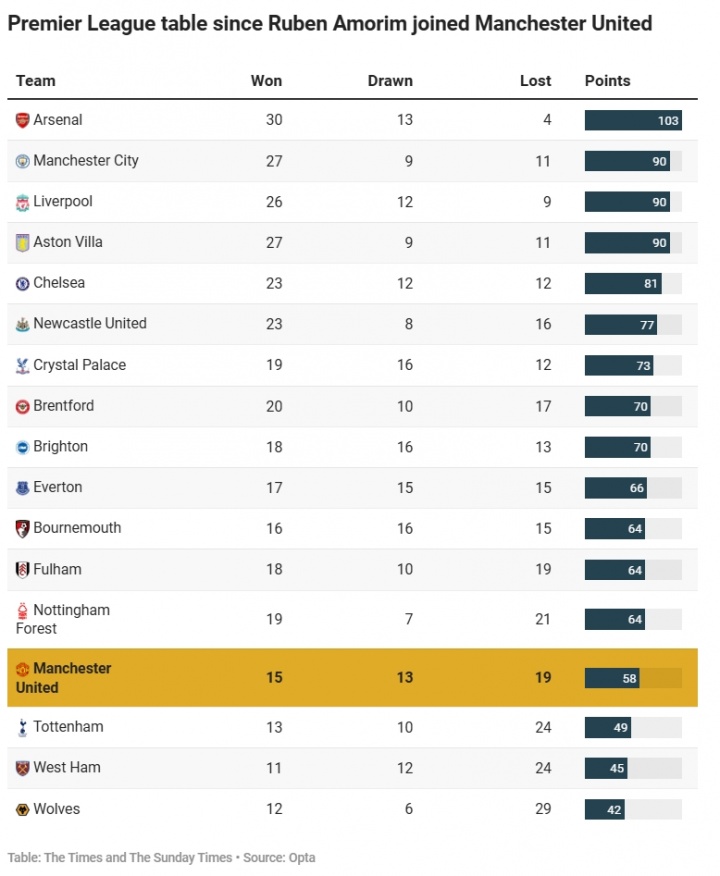Click the Arsenal club crest icon
The width and height of the screenshot is (720, 876).
pos(23,120)
